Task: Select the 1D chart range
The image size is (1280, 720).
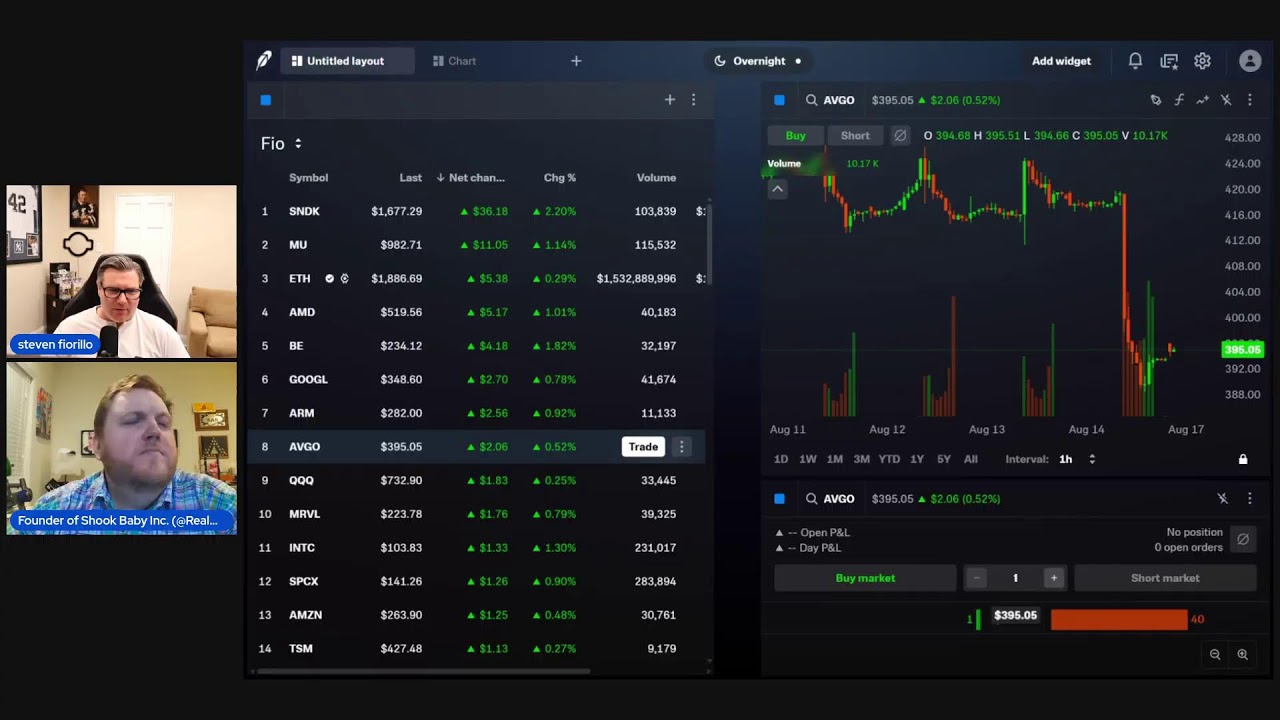Action: click(781, 460)
